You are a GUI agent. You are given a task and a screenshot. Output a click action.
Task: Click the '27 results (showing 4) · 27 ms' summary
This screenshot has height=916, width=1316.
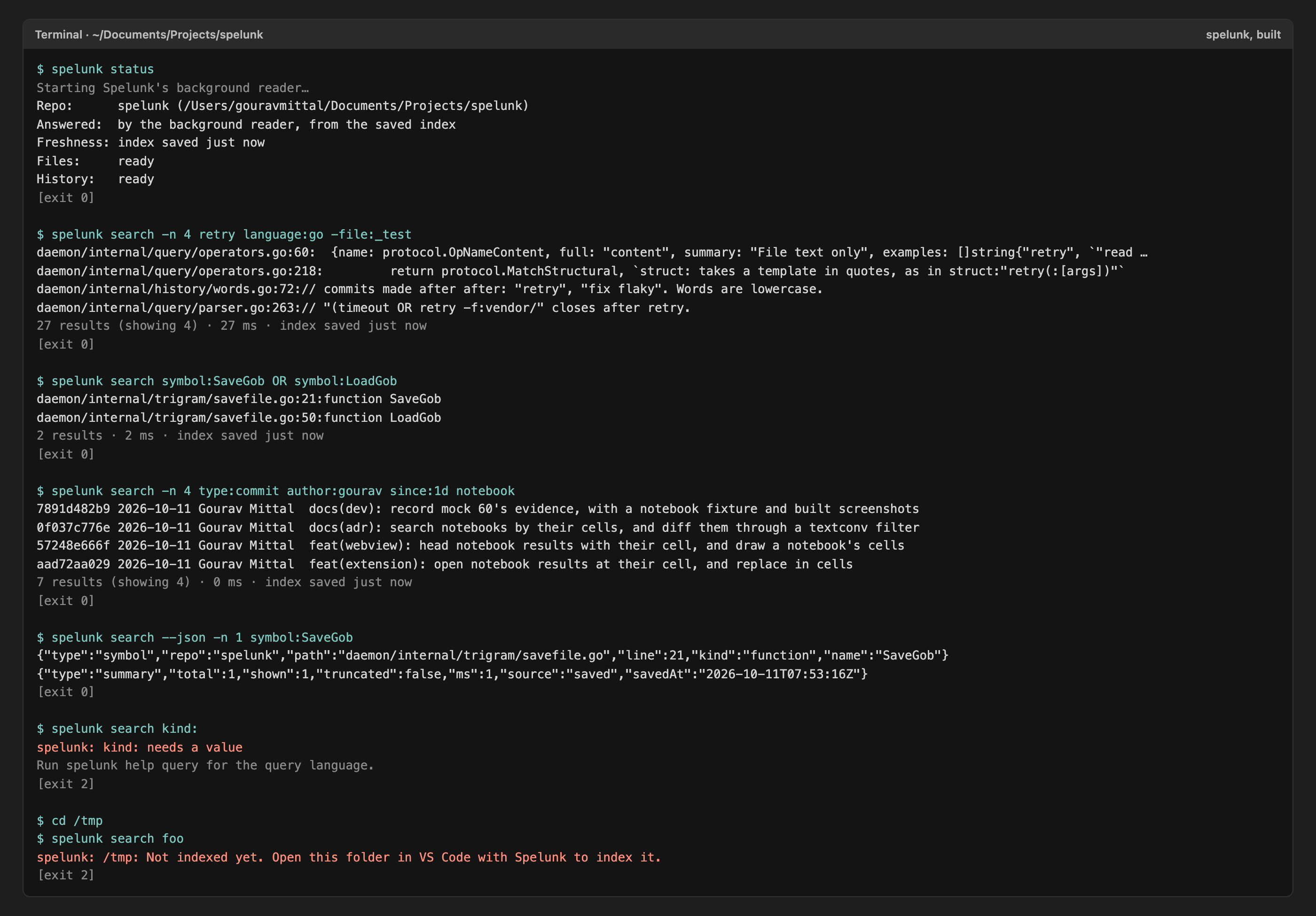click(232, 326)
